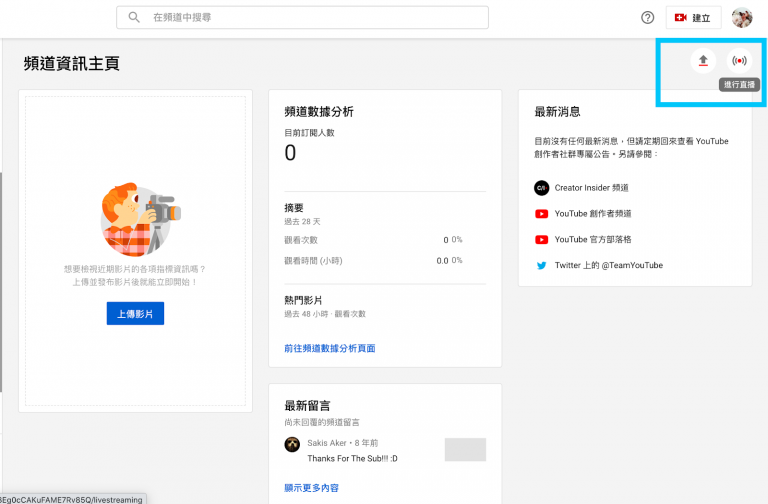
Task: Click the Sakis Aker commenter name
Action: [327, 443]
